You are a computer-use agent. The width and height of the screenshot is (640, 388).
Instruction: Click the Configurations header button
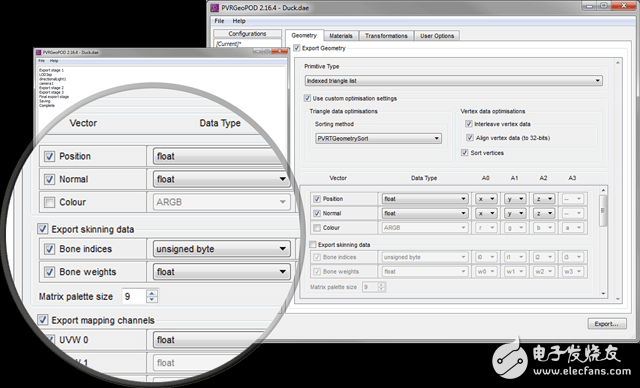tap(247, 33)
